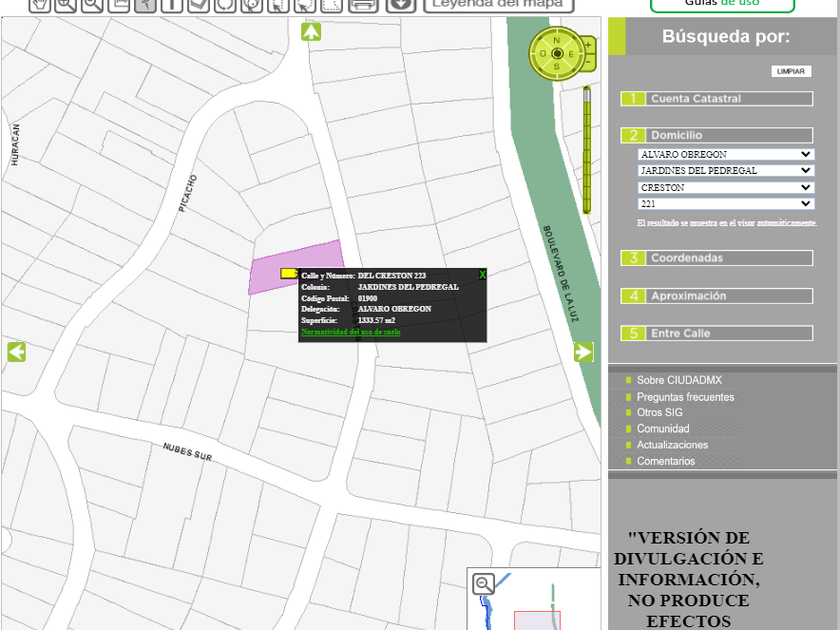Viewport: 840px width, 630px height.
Task: Open Normatividad del uso de suelo link
Action: (350, 332)
